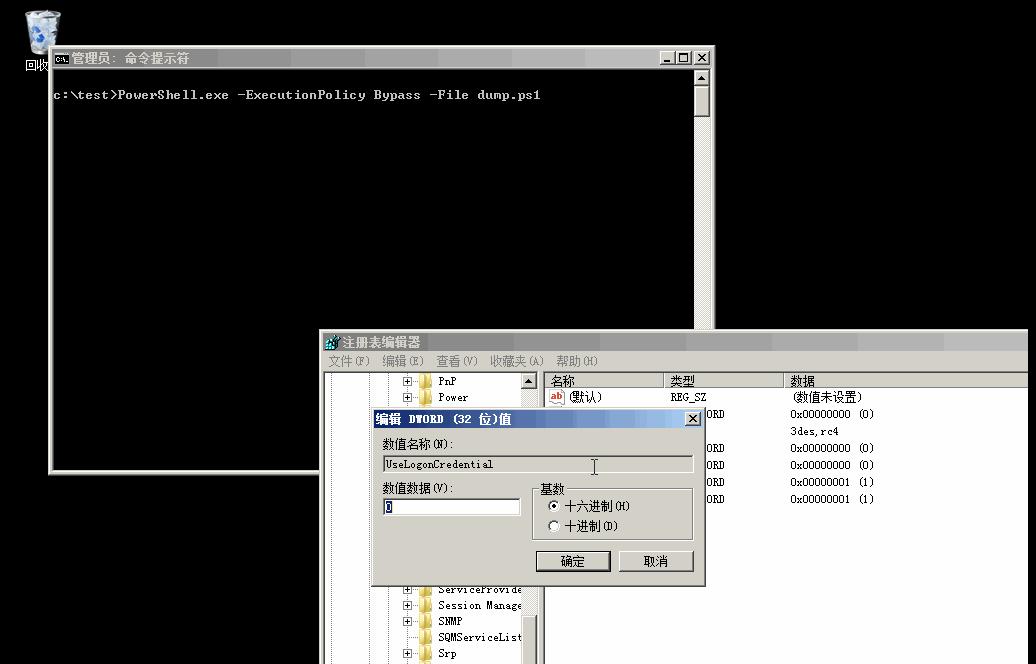
Task: Expand the PnP tree node
Action: [x=407, y=381]
